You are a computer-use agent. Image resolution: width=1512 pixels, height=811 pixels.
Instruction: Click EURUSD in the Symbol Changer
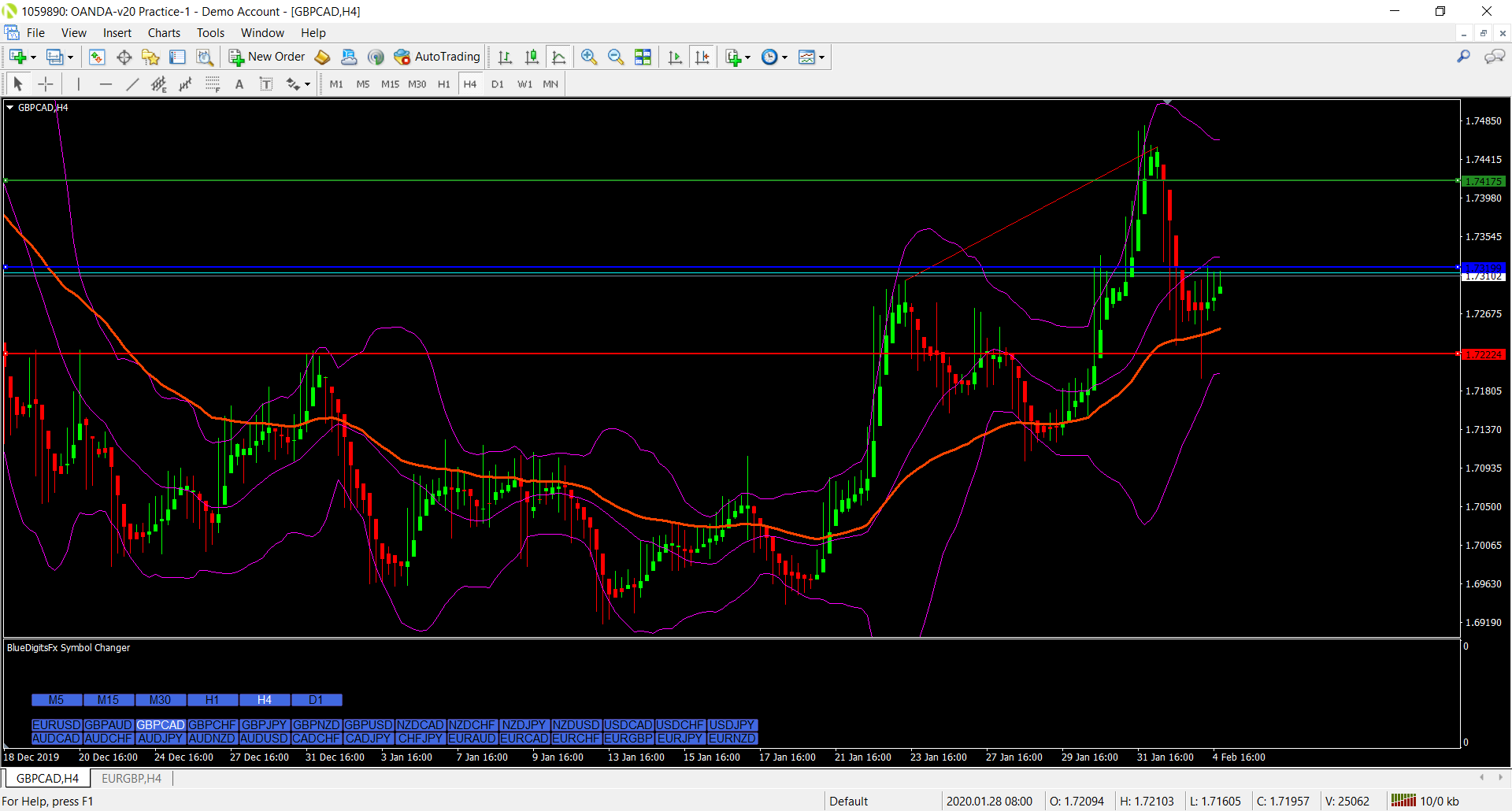tap(57, 725)
